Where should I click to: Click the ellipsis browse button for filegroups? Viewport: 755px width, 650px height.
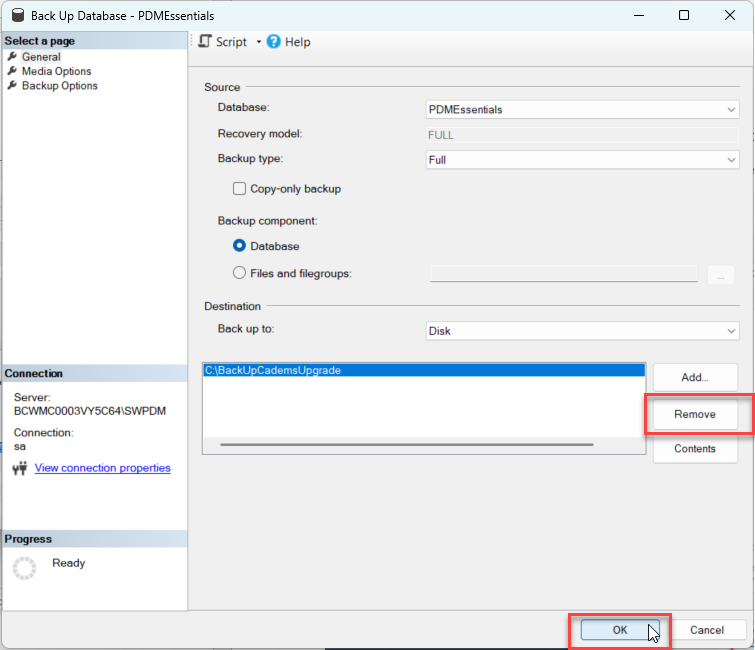coord(721,274)
